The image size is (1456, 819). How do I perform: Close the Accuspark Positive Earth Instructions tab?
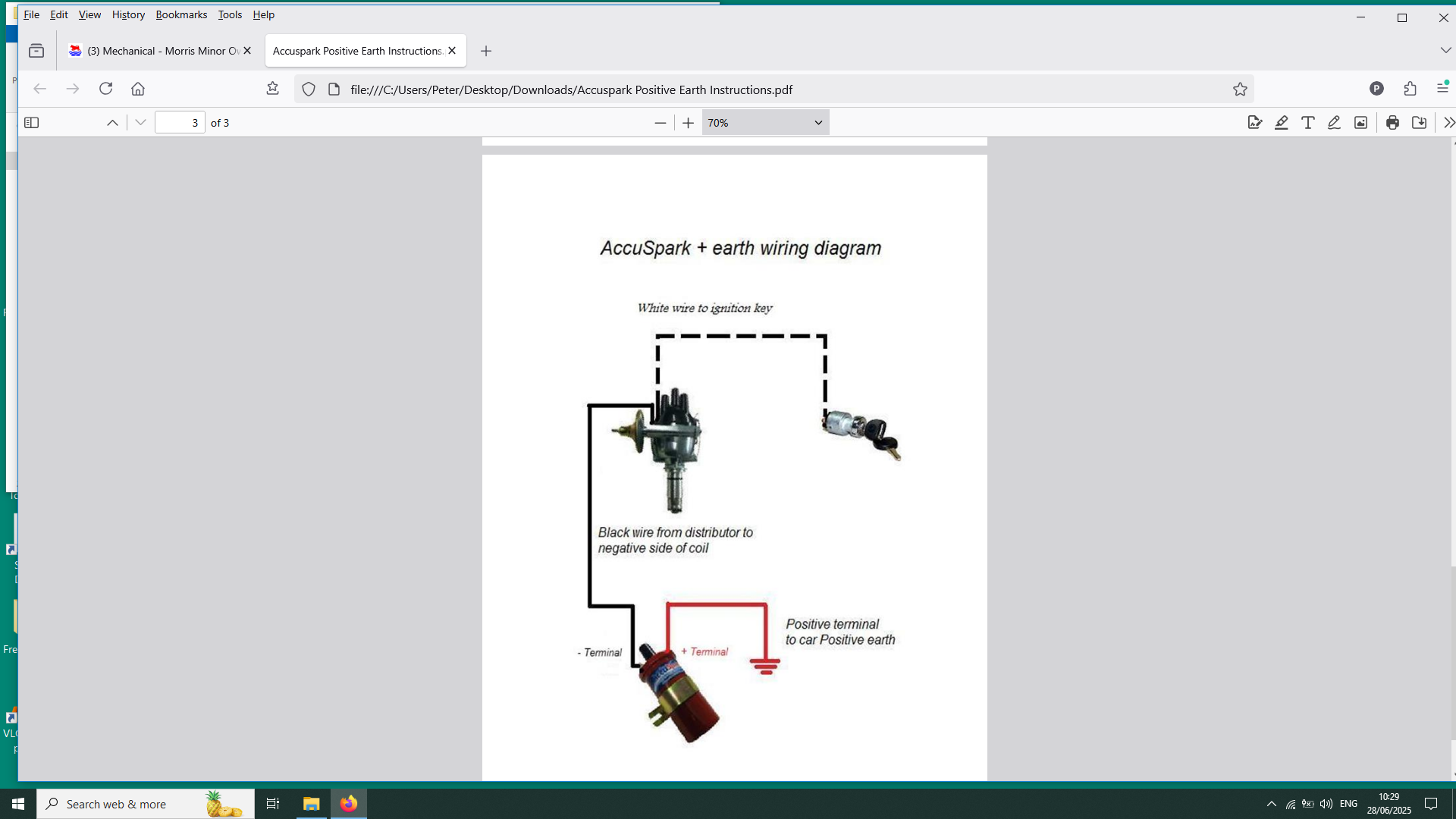tap(452, 51)
